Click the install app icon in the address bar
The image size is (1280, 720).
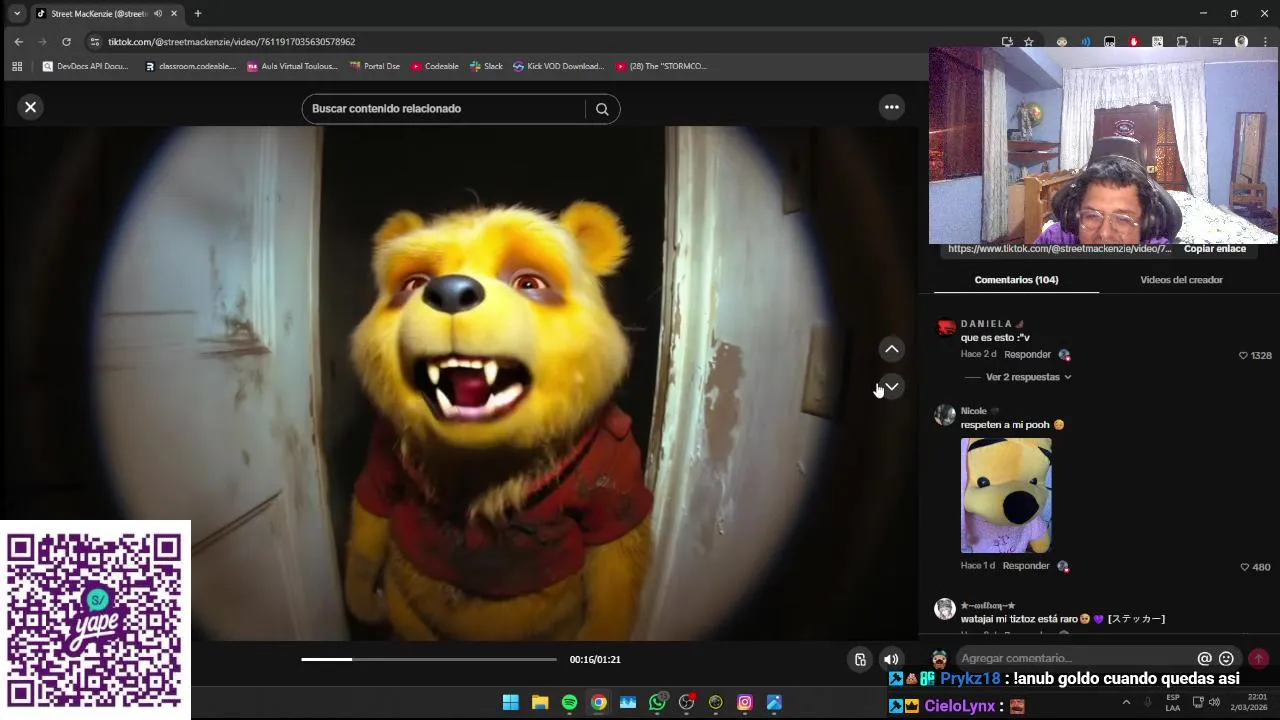tap(1007, 42)
